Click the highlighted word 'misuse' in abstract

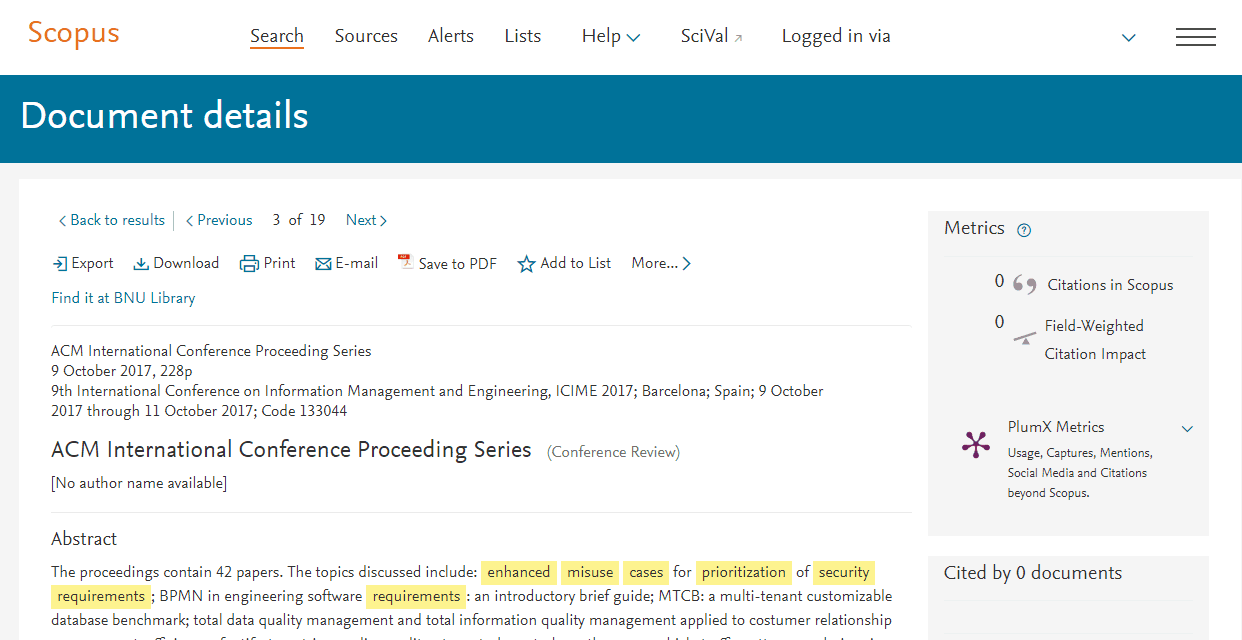590,573
